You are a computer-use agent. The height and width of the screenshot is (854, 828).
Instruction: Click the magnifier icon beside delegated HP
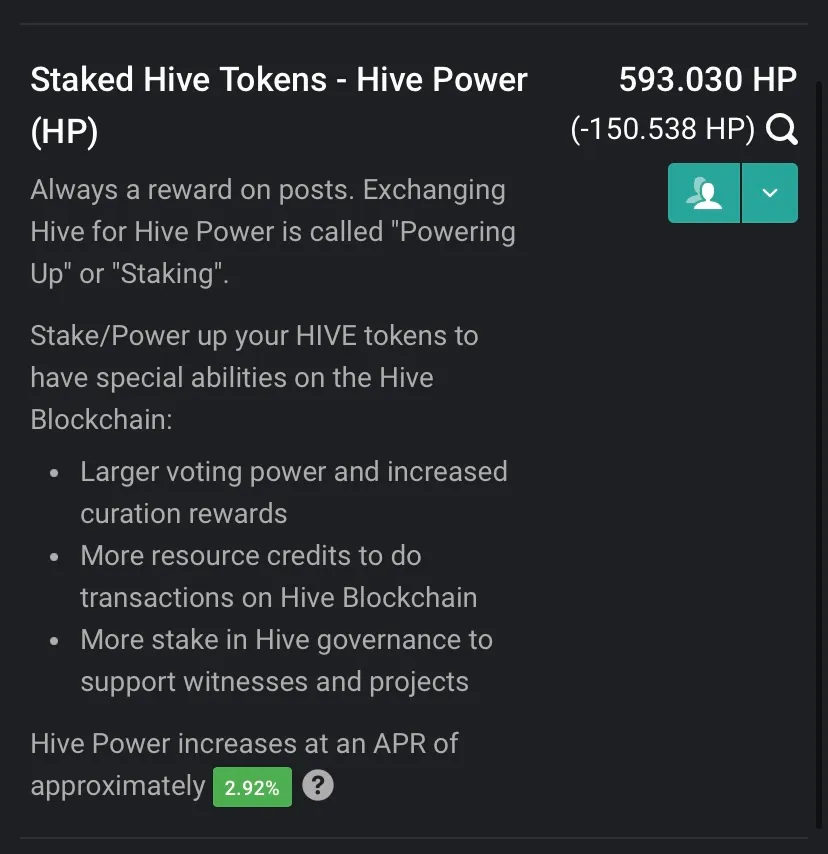tap(782, 130)
